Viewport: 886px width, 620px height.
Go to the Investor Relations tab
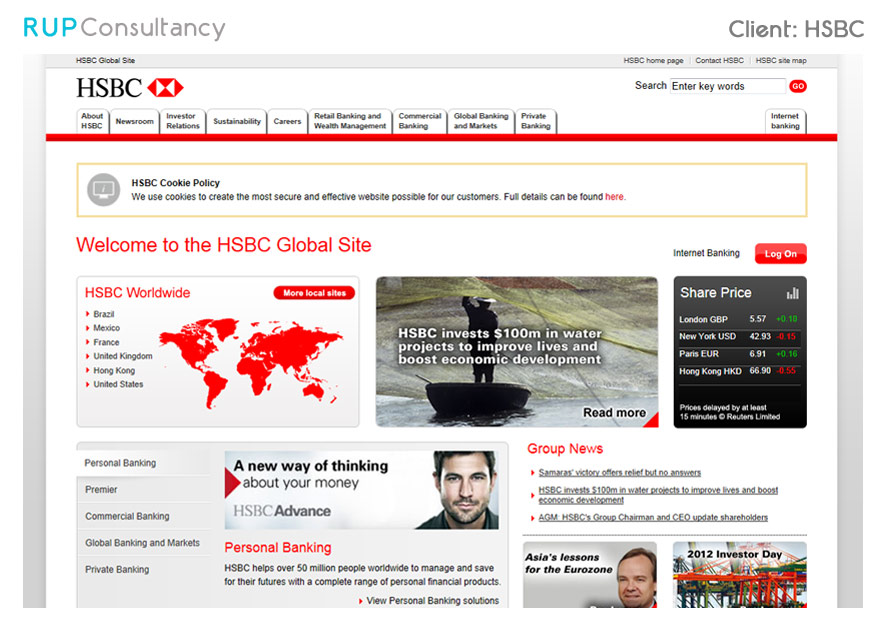[x=183, y=121]
